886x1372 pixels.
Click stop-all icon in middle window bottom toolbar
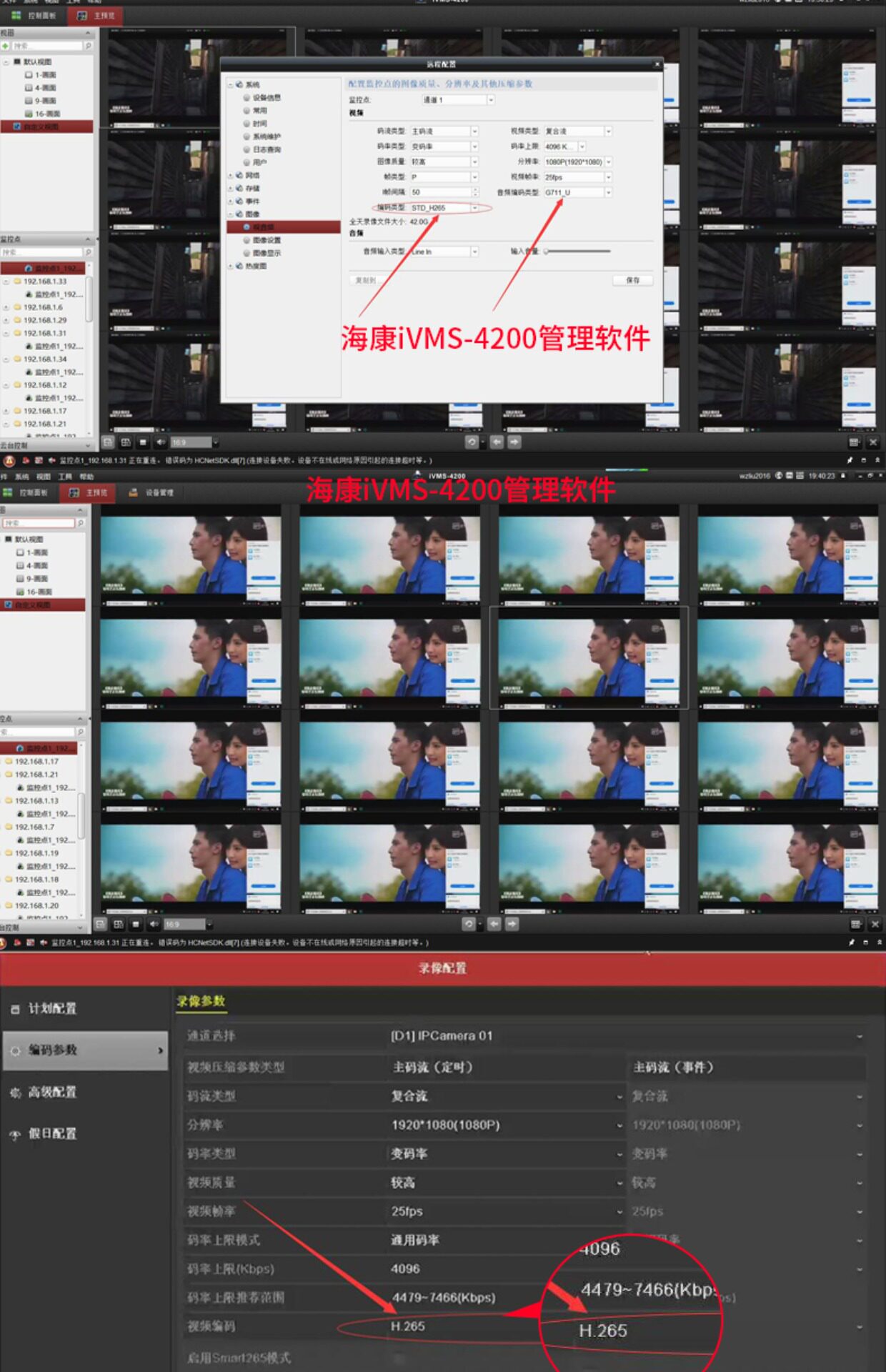point(136,924)
